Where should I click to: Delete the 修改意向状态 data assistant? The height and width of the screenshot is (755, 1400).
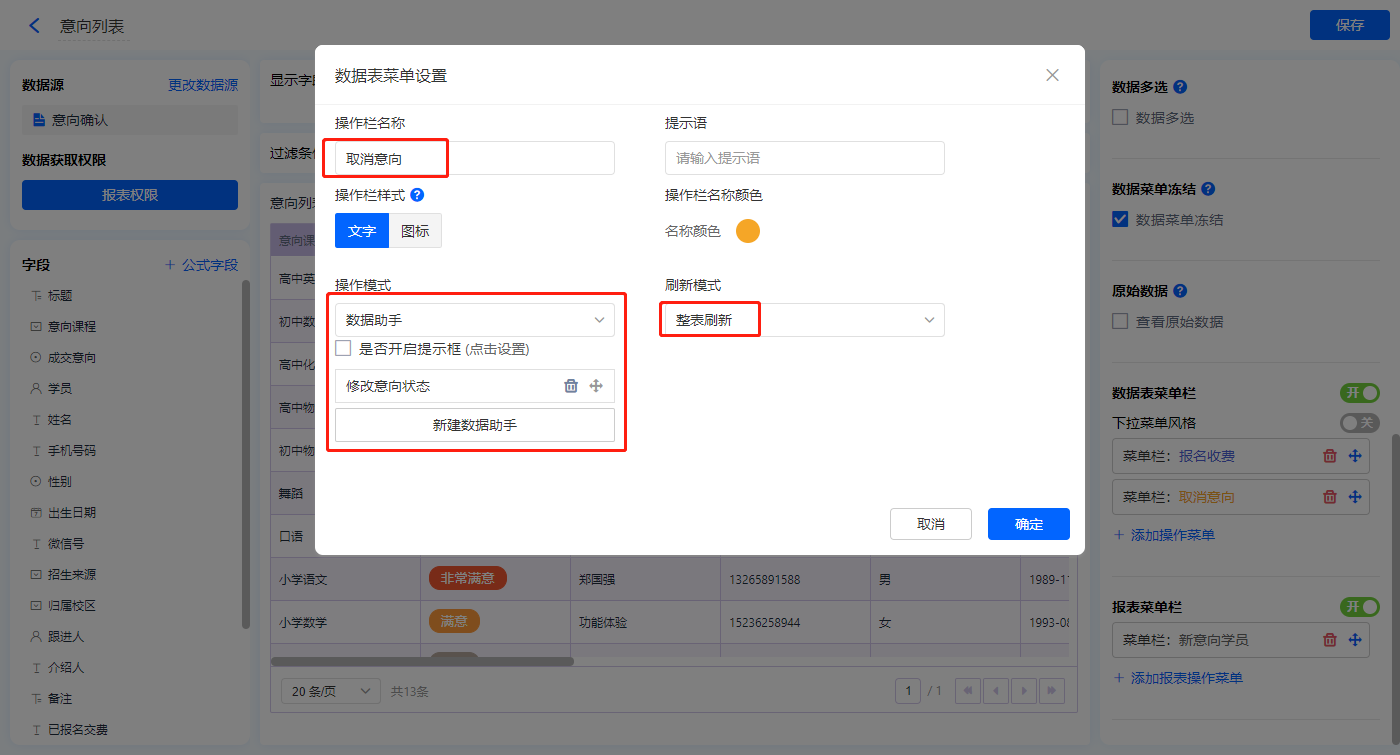571,386
